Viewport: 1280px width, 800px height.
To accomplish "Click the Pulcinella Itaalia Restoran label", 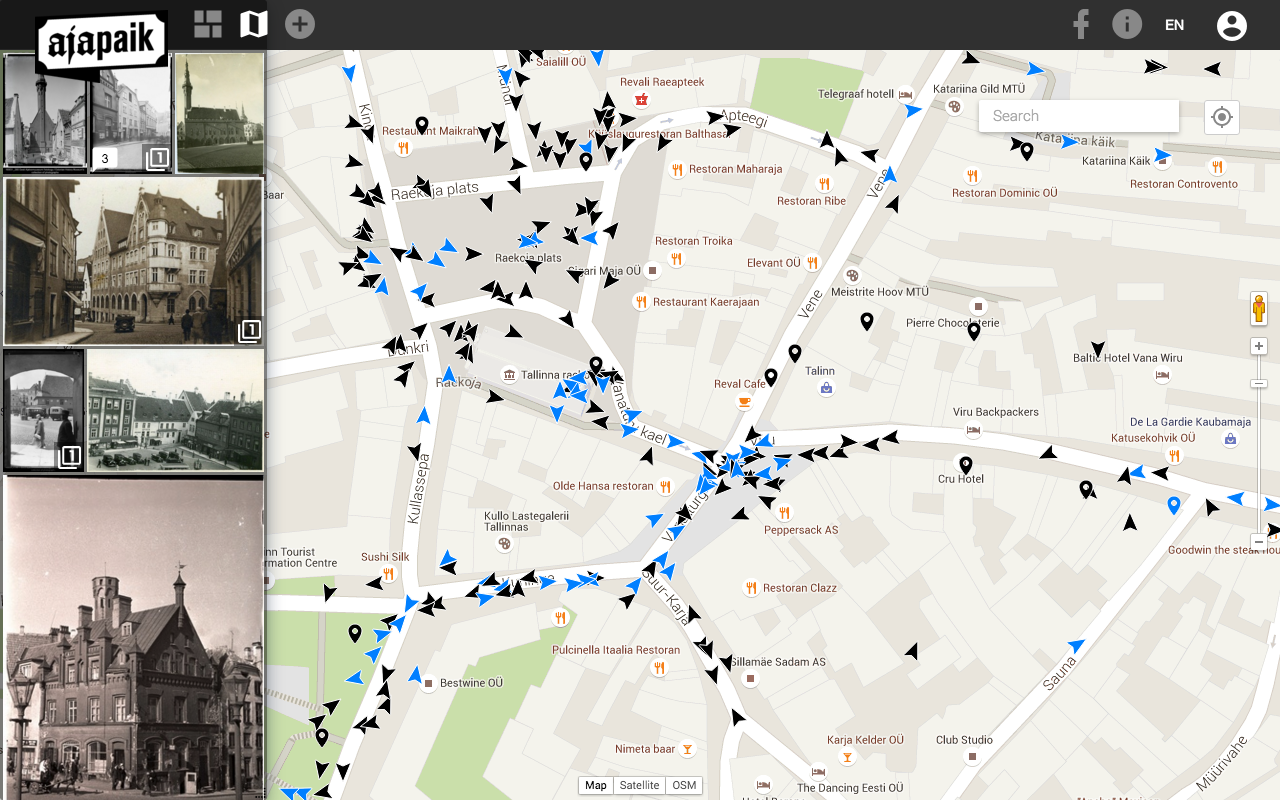I will pos(617,650).
